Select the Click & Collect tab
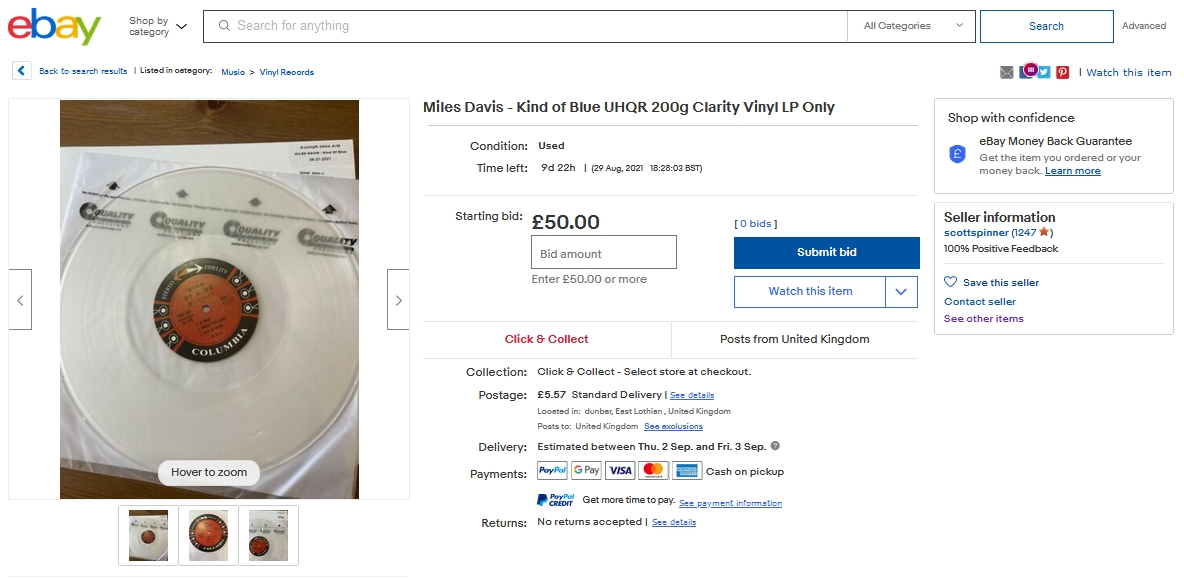 [x=547, y=339]
